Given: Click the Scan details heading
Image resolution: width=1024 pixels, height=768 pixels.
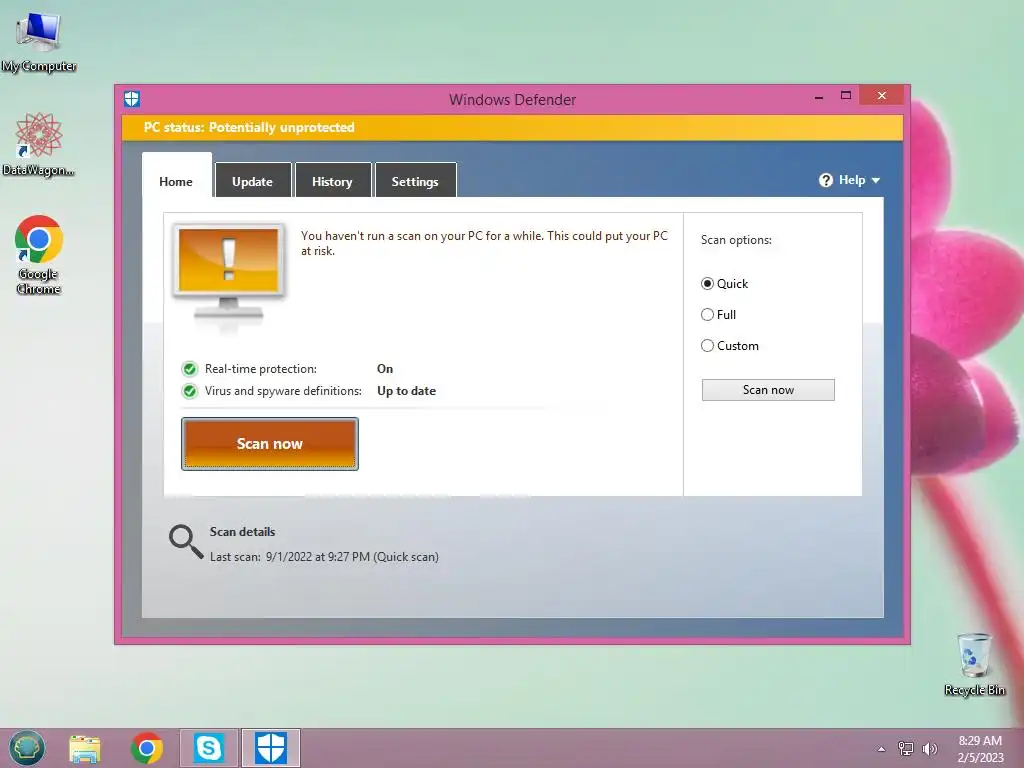Looking at the screenshot, I should (x=242, y=532).
